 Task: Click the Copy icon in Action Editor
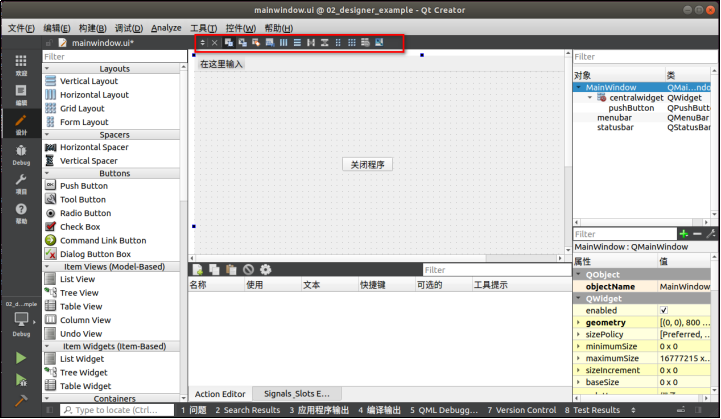click(214, 270)
